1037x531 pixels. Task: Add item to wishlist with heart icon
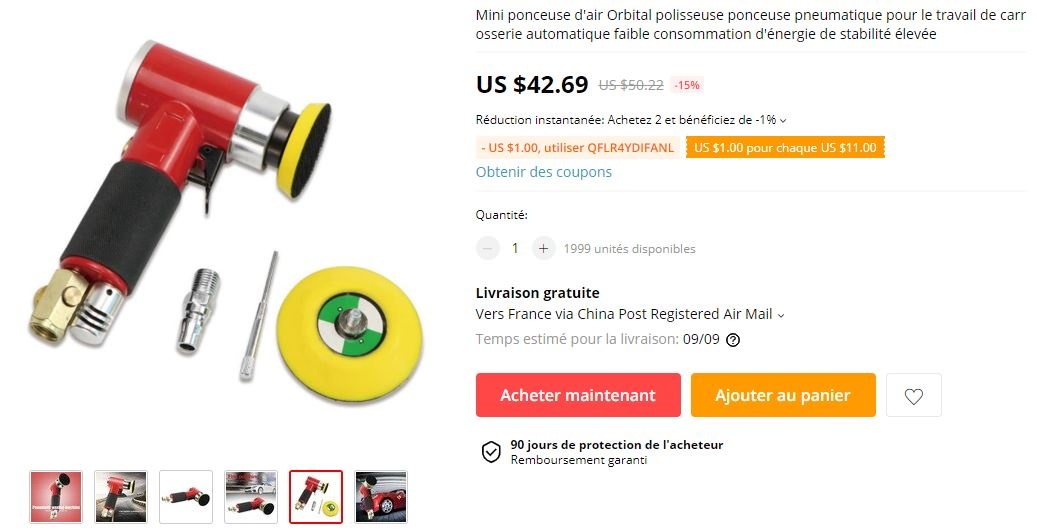click(x=913, y=395)
